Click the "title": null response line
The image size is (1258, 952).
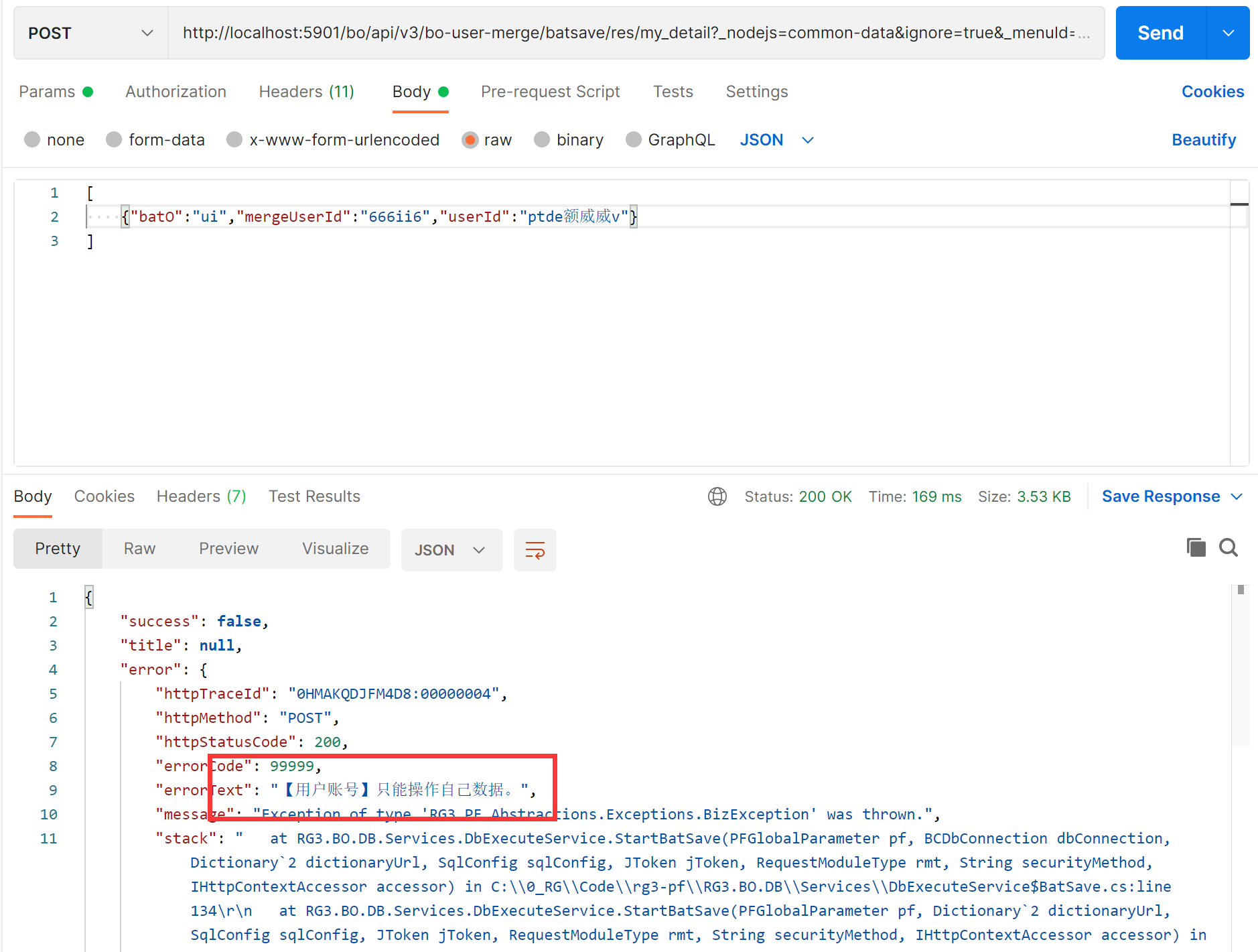[181, 645]
